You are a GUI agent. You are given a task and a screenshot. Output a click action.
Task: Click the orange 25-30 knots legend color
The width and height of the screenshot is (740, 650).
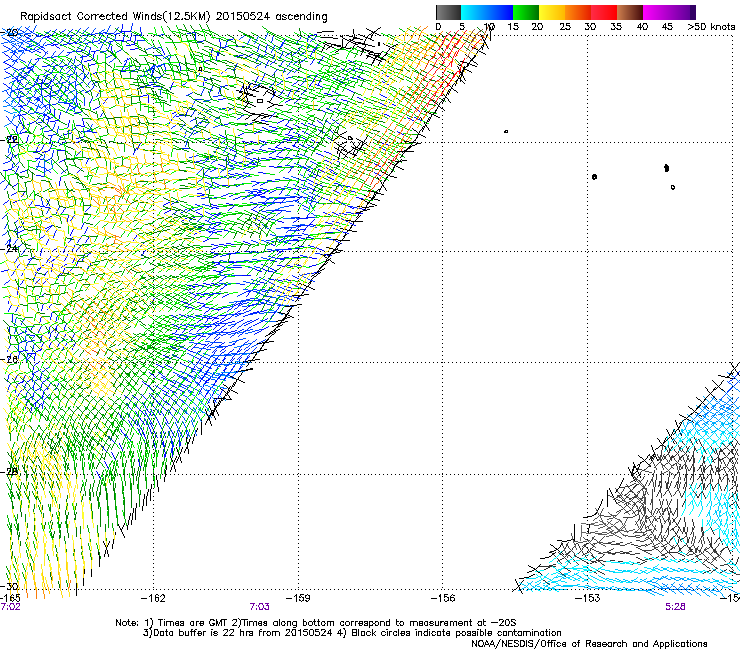click(578, 12)
